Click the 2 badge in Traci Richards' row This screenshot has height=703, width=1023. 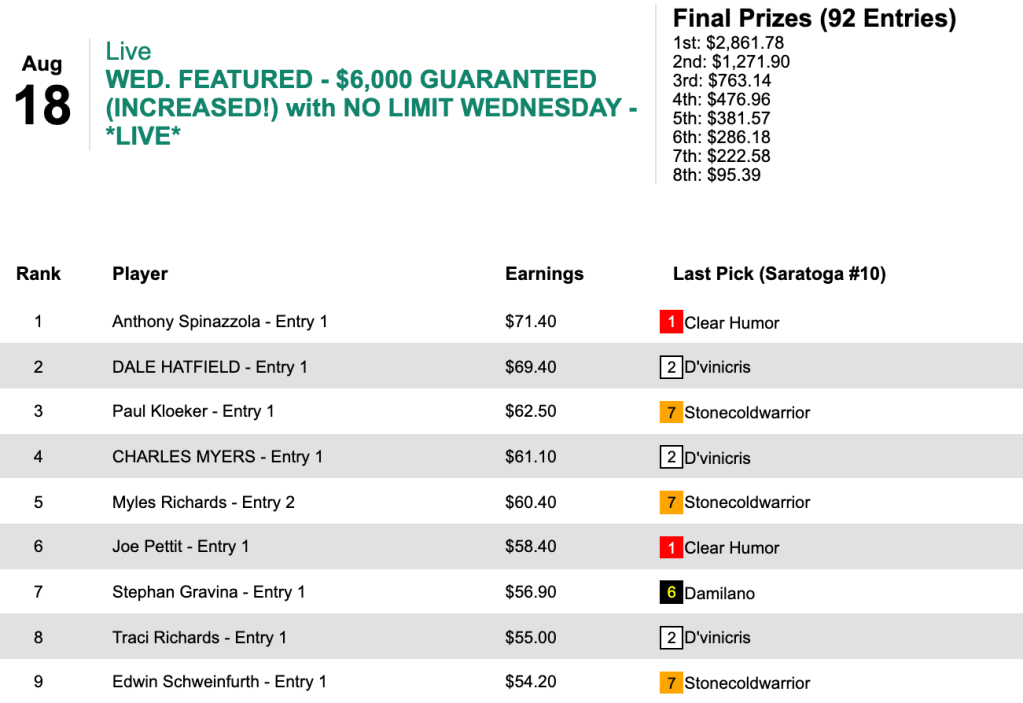click(670, 637)
